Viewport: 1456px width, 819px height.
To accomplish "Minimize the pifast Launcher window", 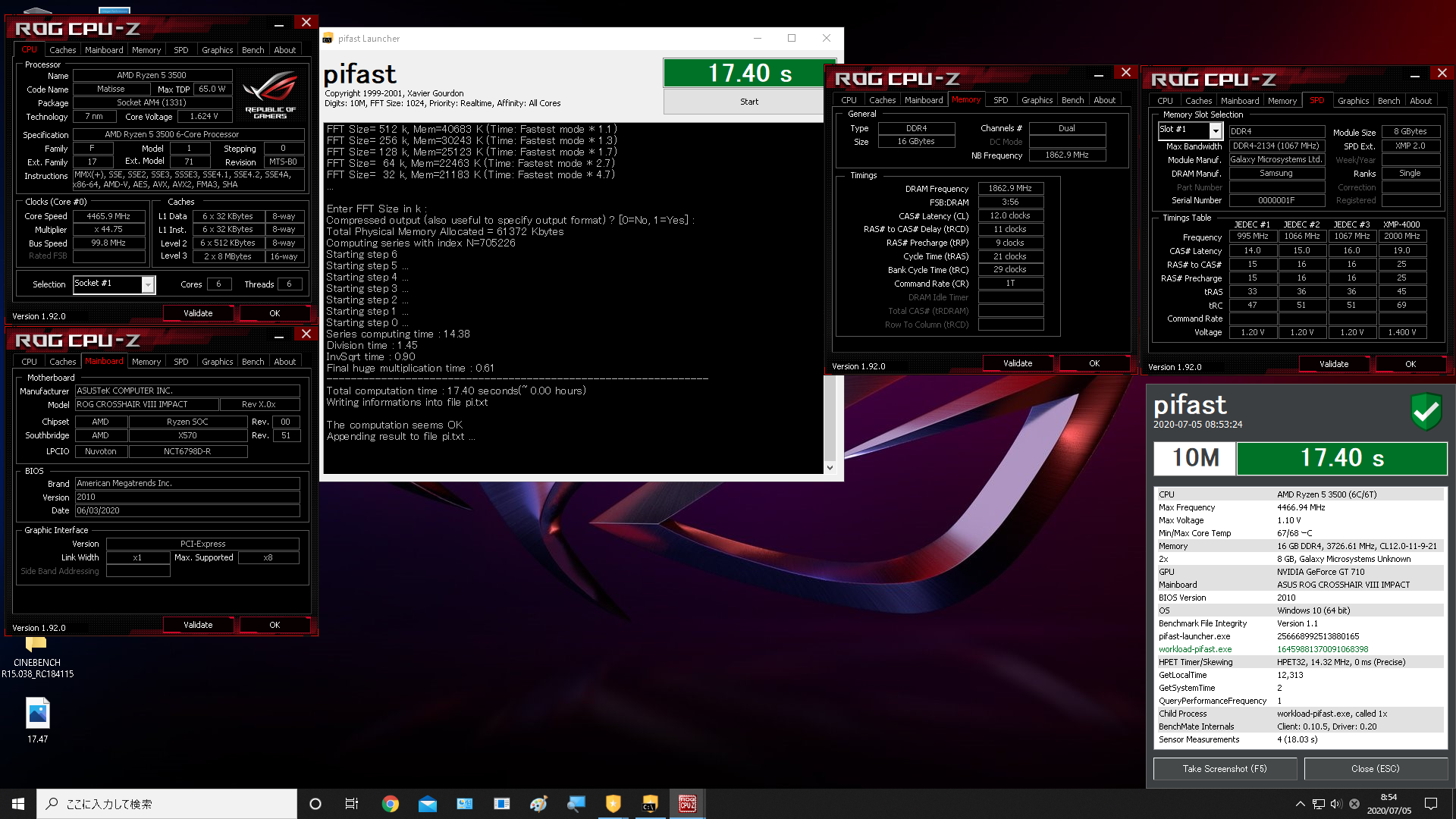I will pyautogui.click(x=757, y=38).
